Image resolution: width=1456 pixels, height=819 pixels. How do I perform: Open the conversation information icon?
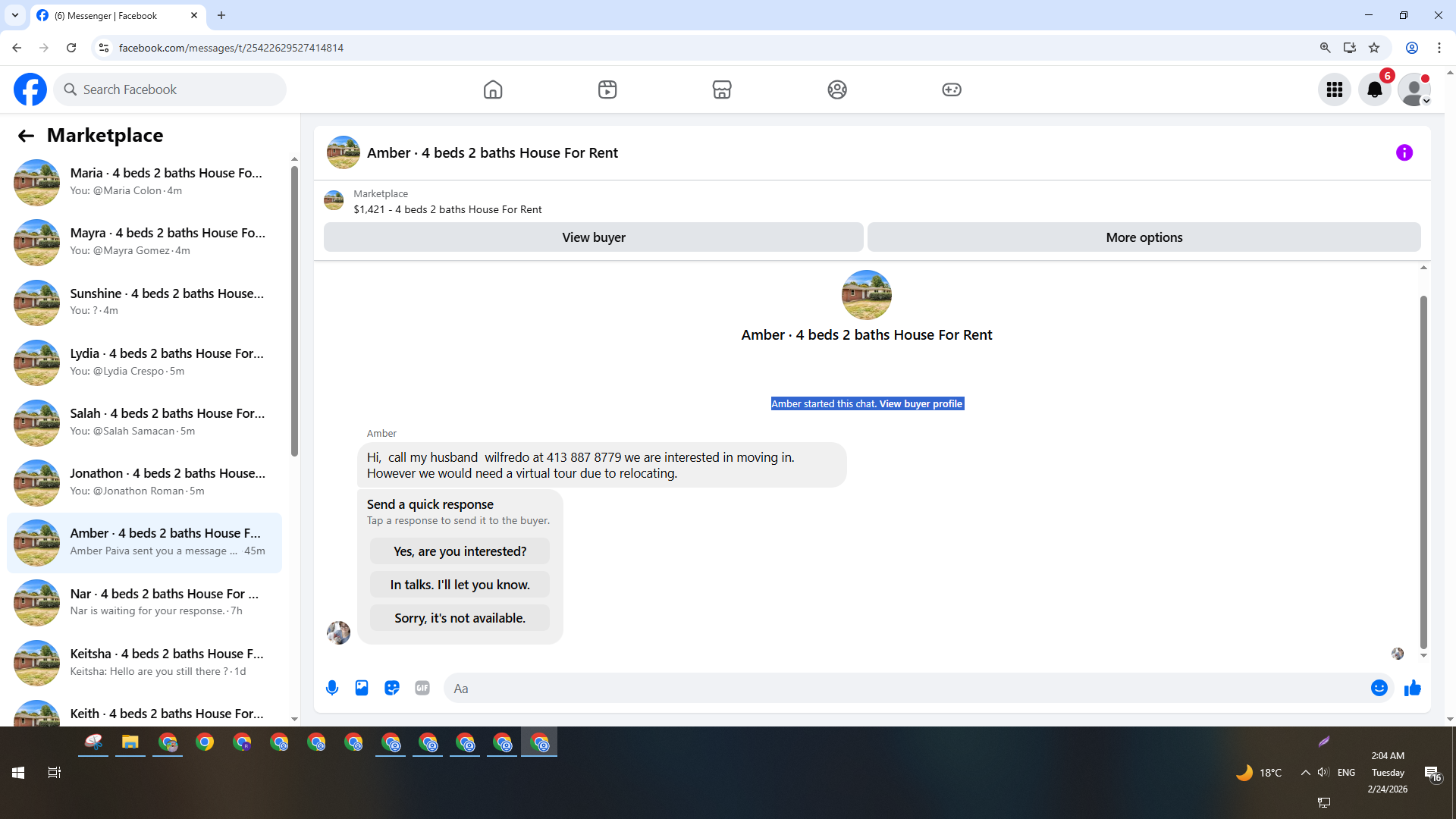pos(1404,152)
